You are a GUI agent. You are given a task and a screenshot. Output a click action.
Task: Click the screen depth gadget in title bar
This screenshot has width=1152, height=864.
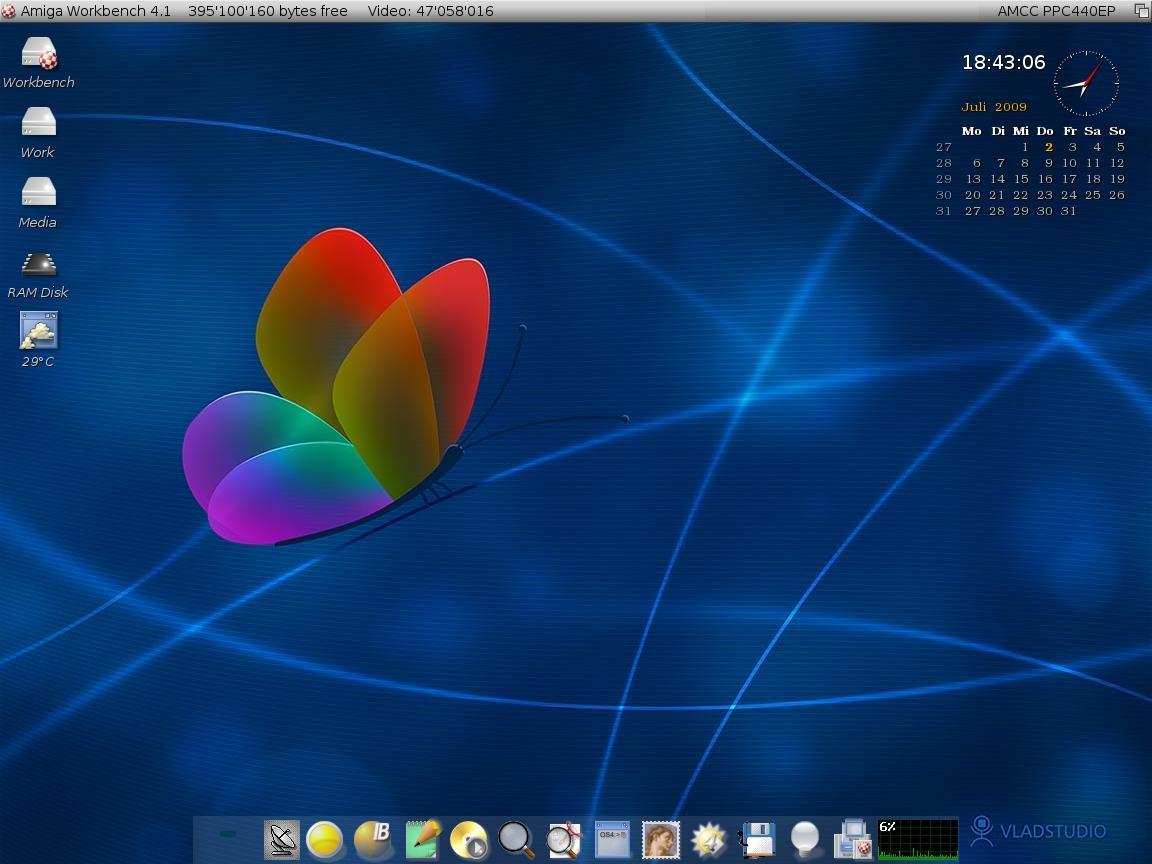coord(1141,11)
